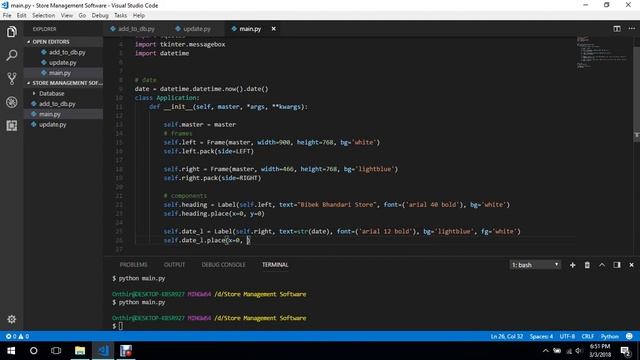Select language mode Python in status bar

[x=610, y=336]
